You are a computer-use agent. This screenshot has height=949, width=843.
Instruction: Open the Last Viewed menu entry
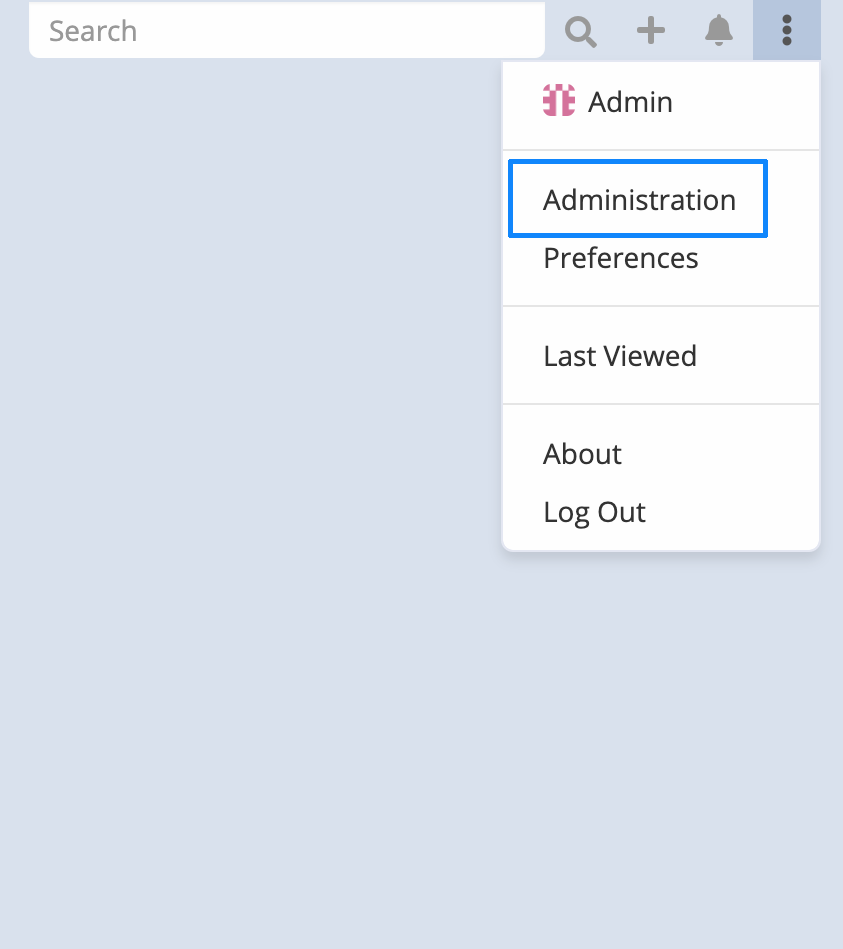620,356
